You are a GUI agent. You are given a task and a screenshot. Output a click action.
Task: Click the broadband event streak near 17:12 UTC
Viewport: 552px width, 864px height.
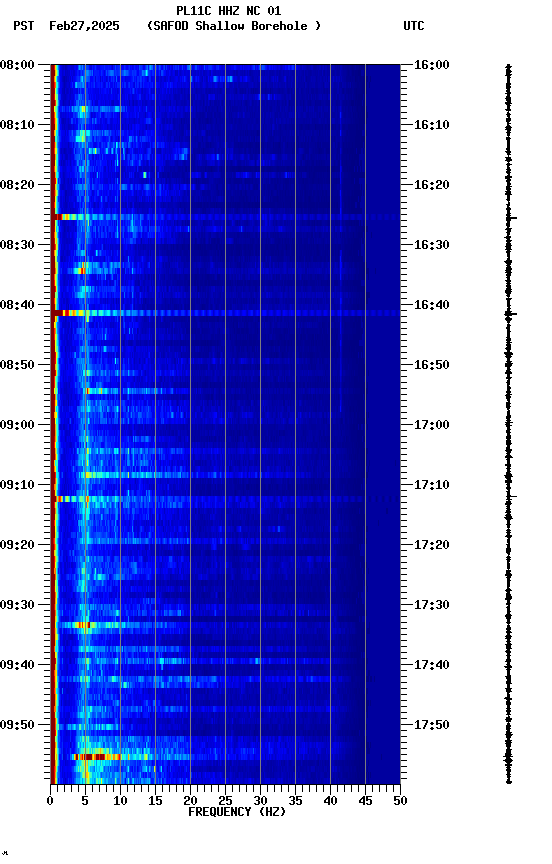225,499
